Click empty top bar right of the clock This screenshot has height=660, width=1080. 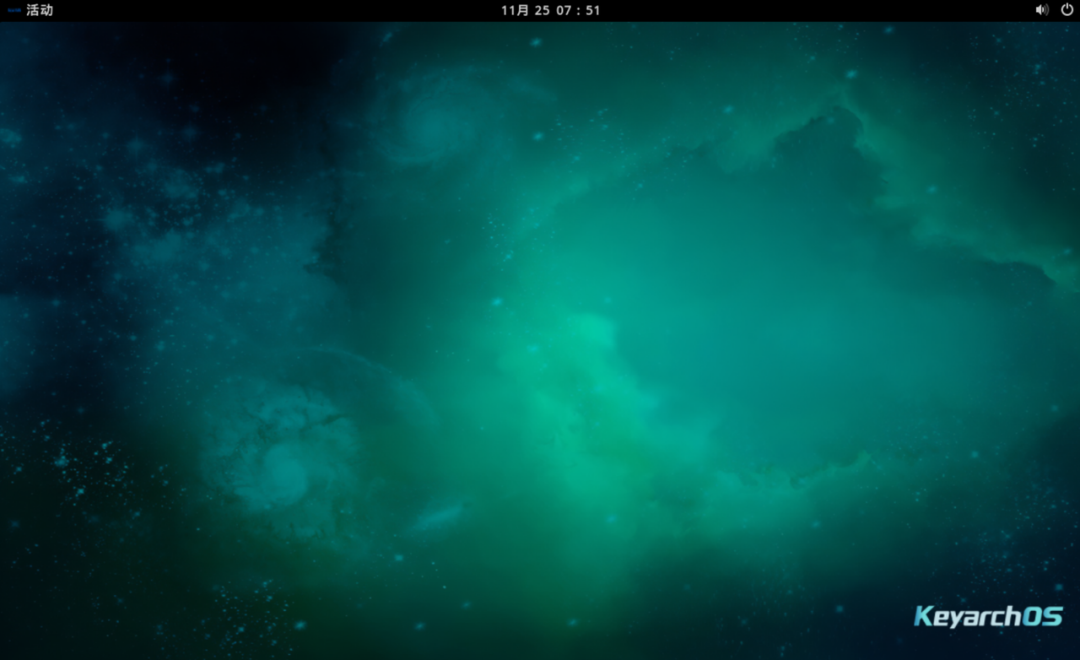(800, 10)
